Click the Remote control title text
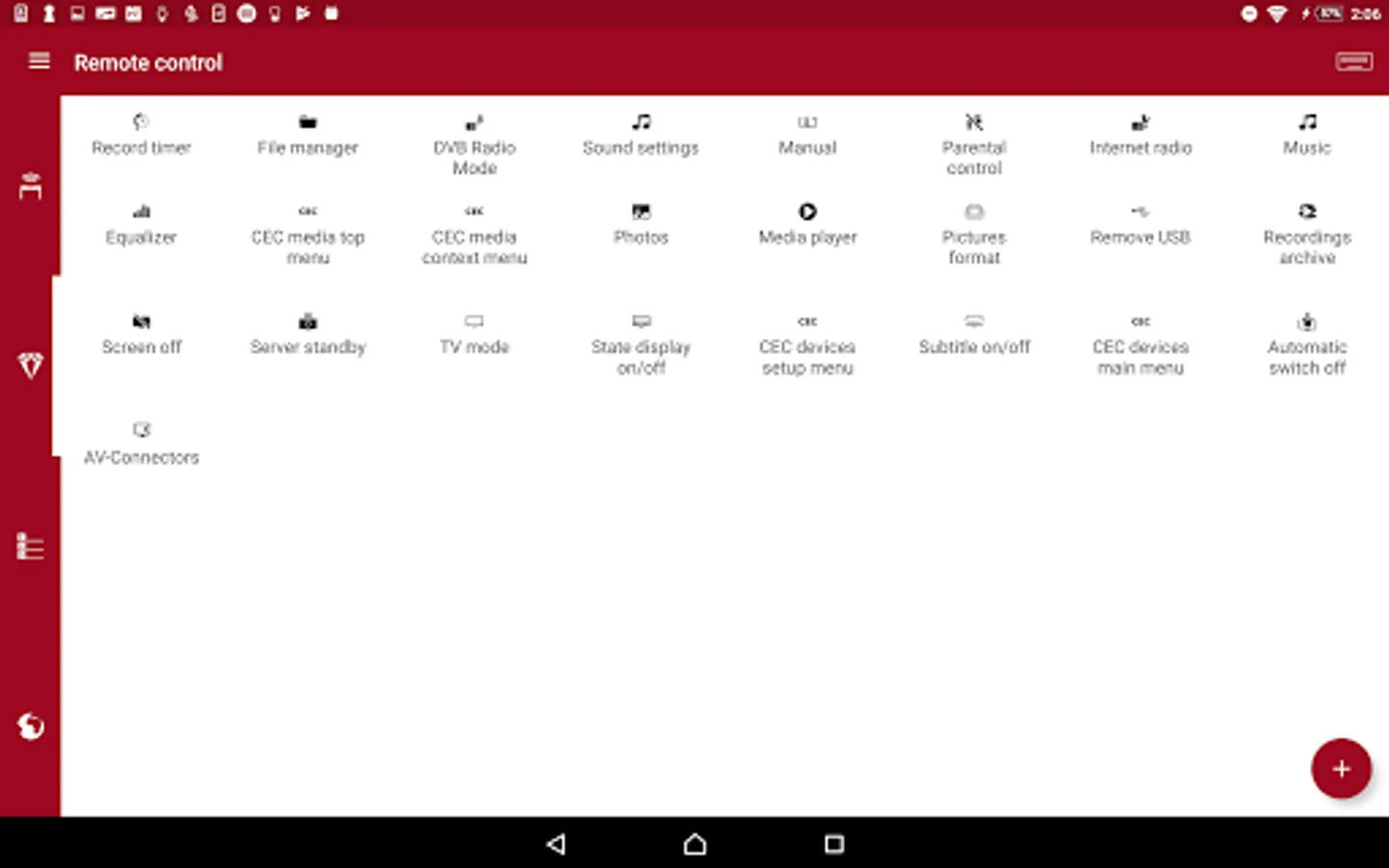This screenshot has width=1389, height=868. (148, 63)
